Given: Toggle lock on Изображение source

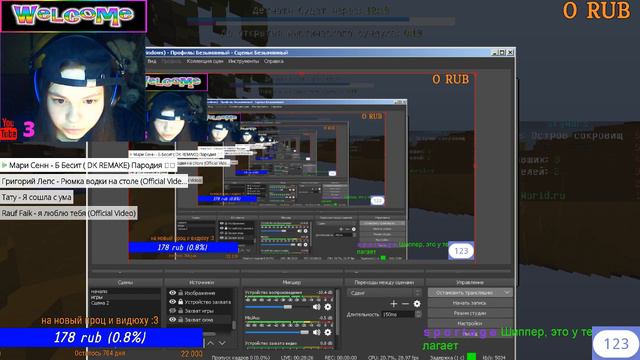Looking at the screenshot, I should pyautogui.click(x=180, y=293).
